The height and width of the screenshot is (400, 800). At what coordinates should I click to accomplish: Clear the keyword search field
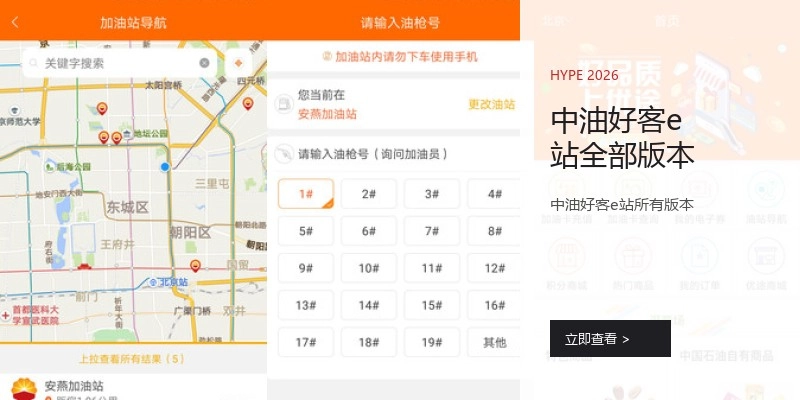click(204, 63)
